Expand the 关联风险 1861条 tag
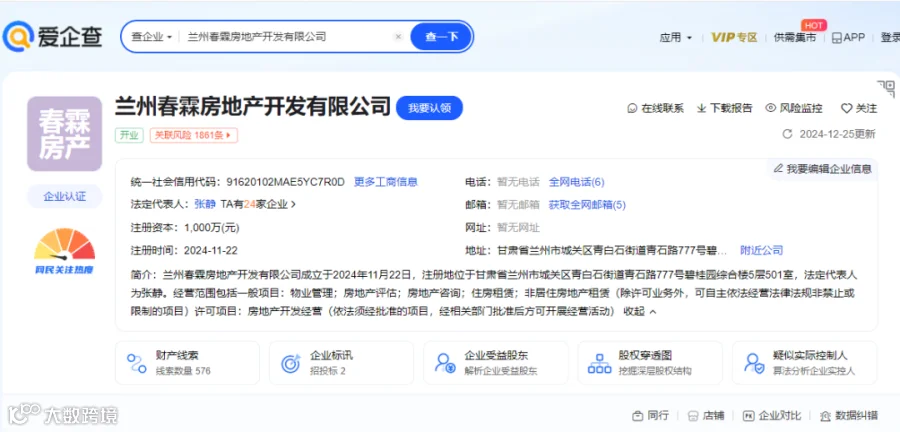Viewport: 900px width, 432px height. [x=193, y=135]
